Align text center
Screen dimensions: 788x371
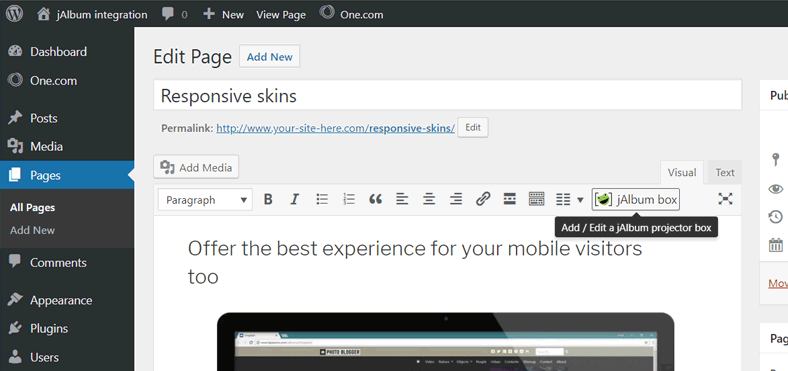pyautogui.click(x=429, y=200)
